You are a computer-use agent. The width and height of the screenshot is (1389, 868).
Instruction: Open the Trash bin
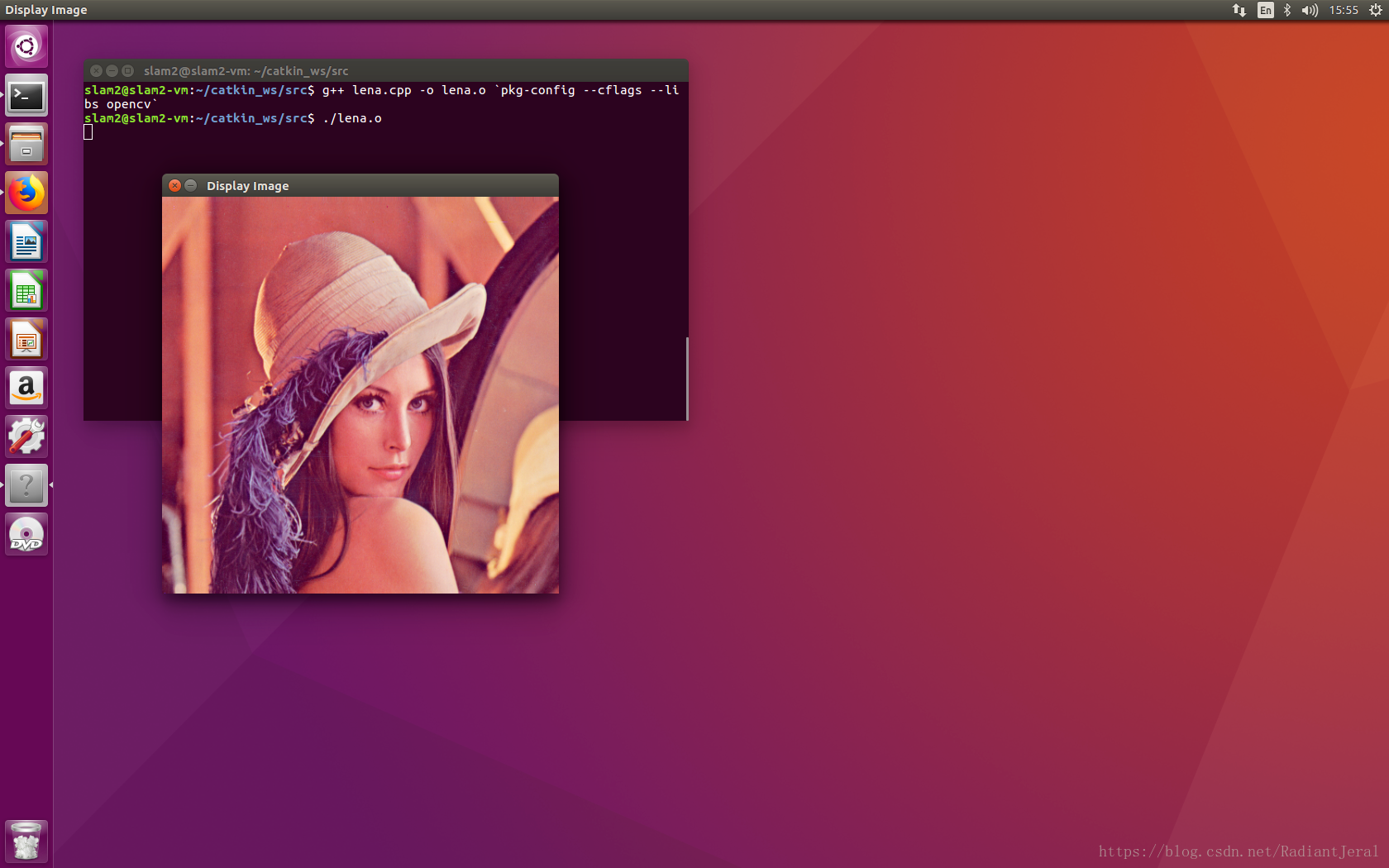26,841
